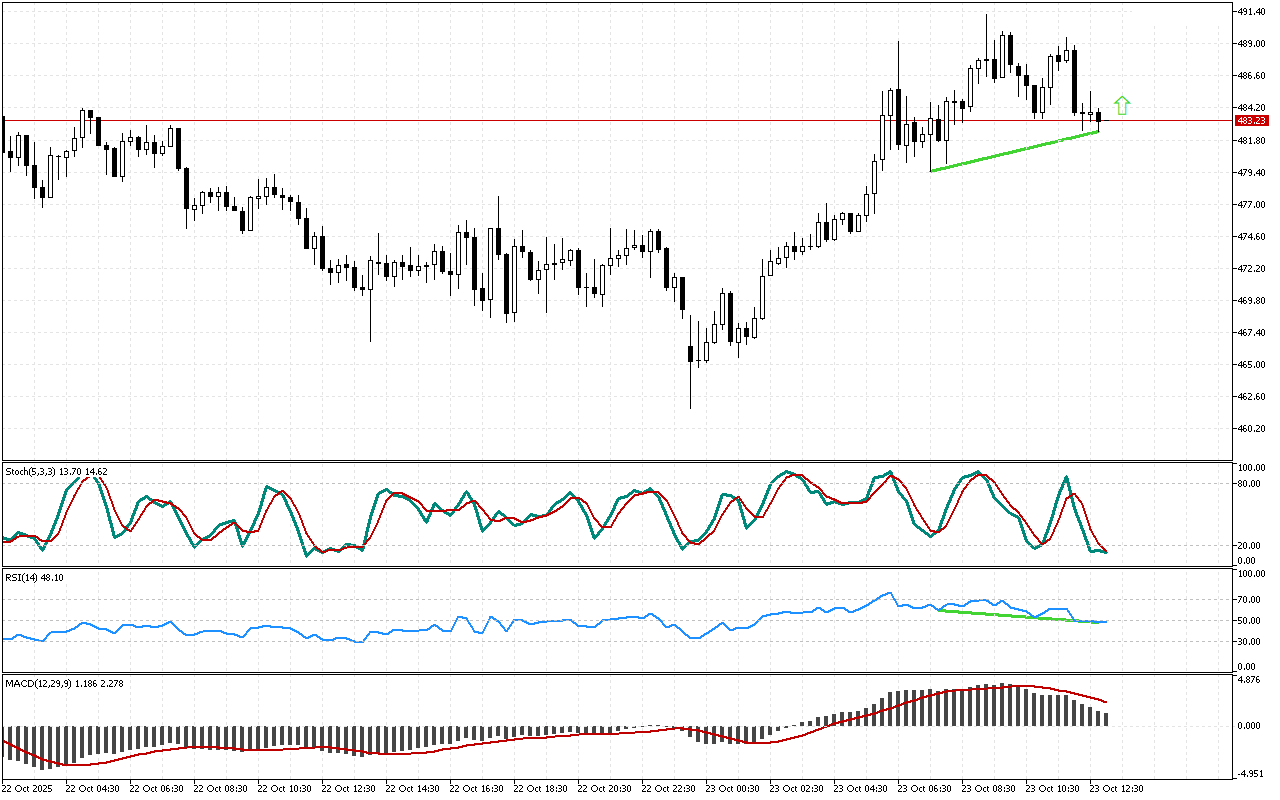1280x800 pixels.
Task: Click the MACD 4.876 scale label
Action: (x=1249, y=680)
